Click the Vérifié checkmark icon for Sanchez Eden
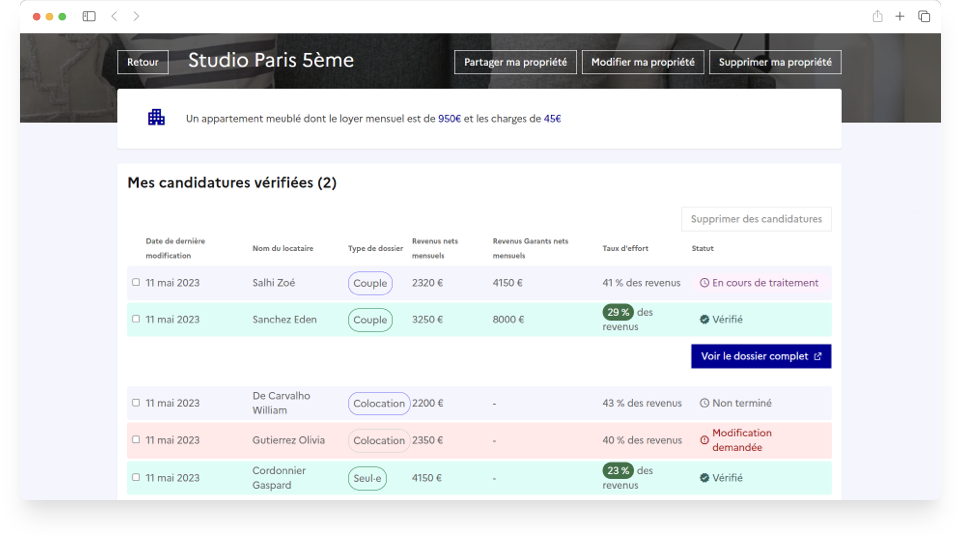This screenshot has width=961, height=540. 704,320
